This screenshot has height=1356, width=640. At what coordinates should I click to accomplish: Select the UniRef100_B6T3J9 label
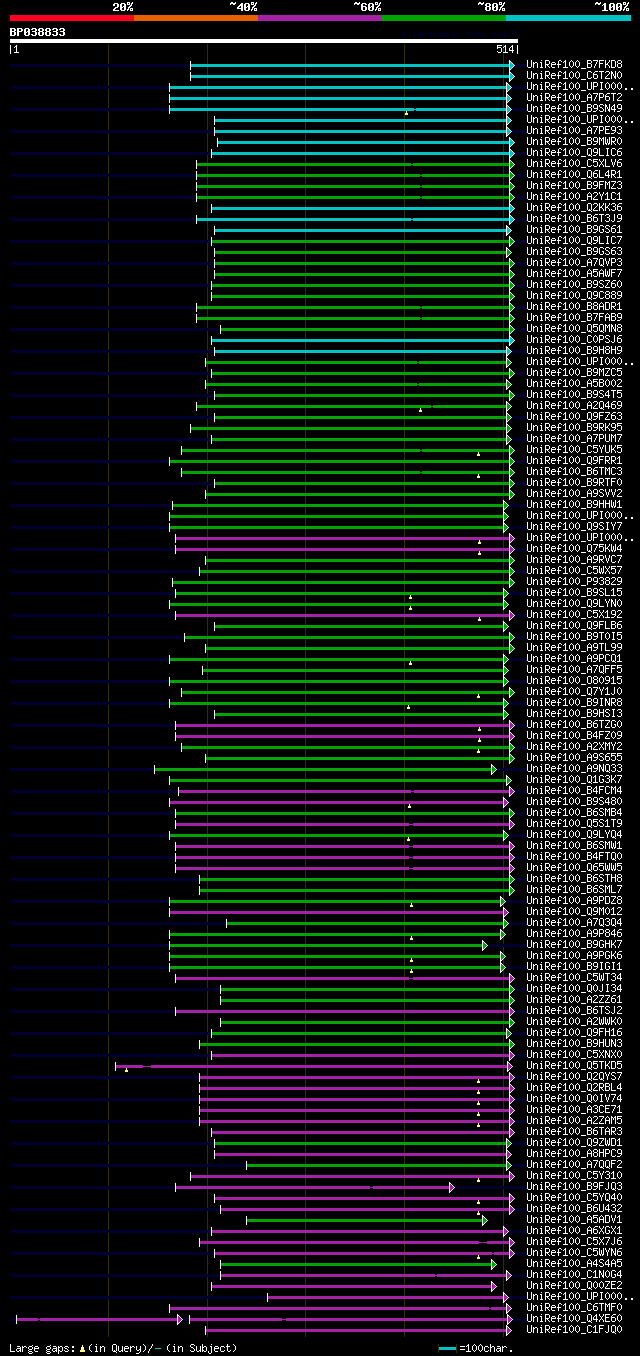[574, 218]
